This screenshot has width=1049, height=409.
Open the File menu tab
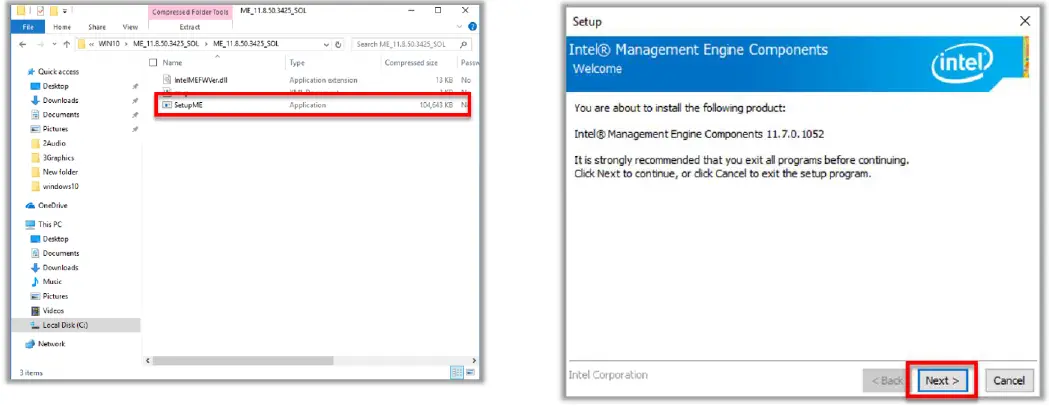(x=28, y=28)
